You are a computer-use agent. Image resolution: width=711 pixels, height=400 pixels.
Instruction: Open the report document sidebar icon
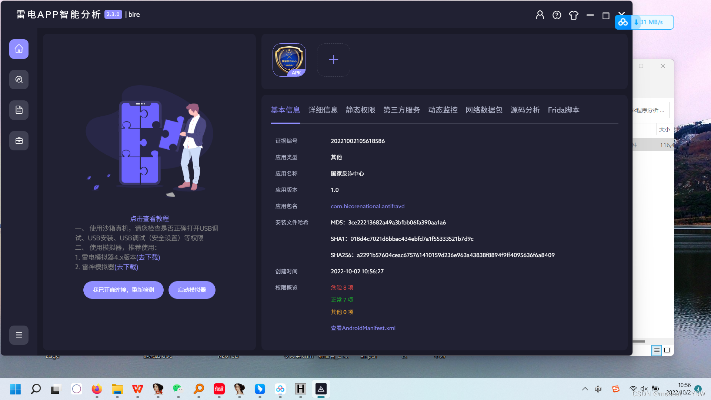pyautogui.click(x=19, y=109)
